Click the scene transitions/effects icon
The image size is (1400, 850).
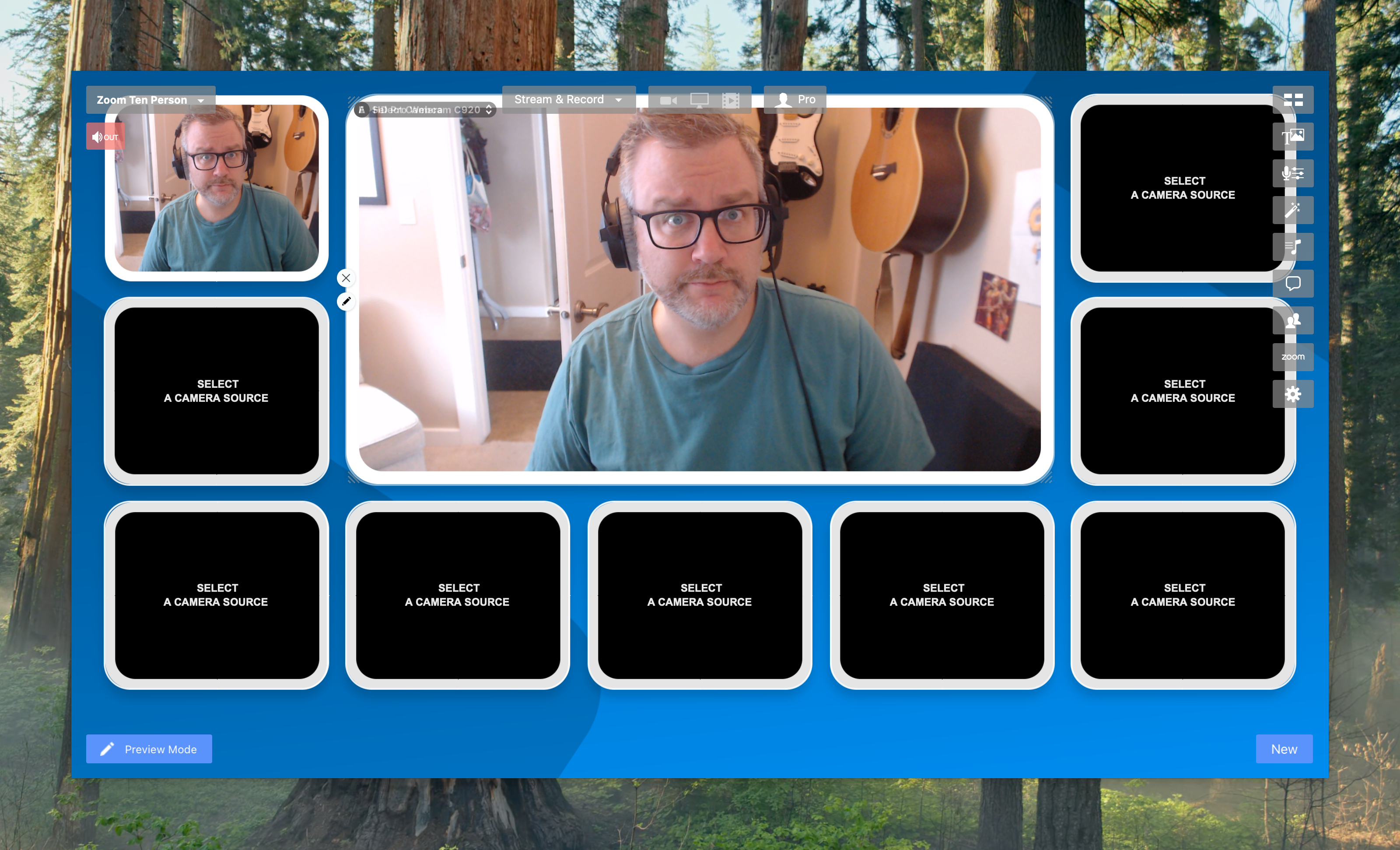click(x=1291, y=210)
